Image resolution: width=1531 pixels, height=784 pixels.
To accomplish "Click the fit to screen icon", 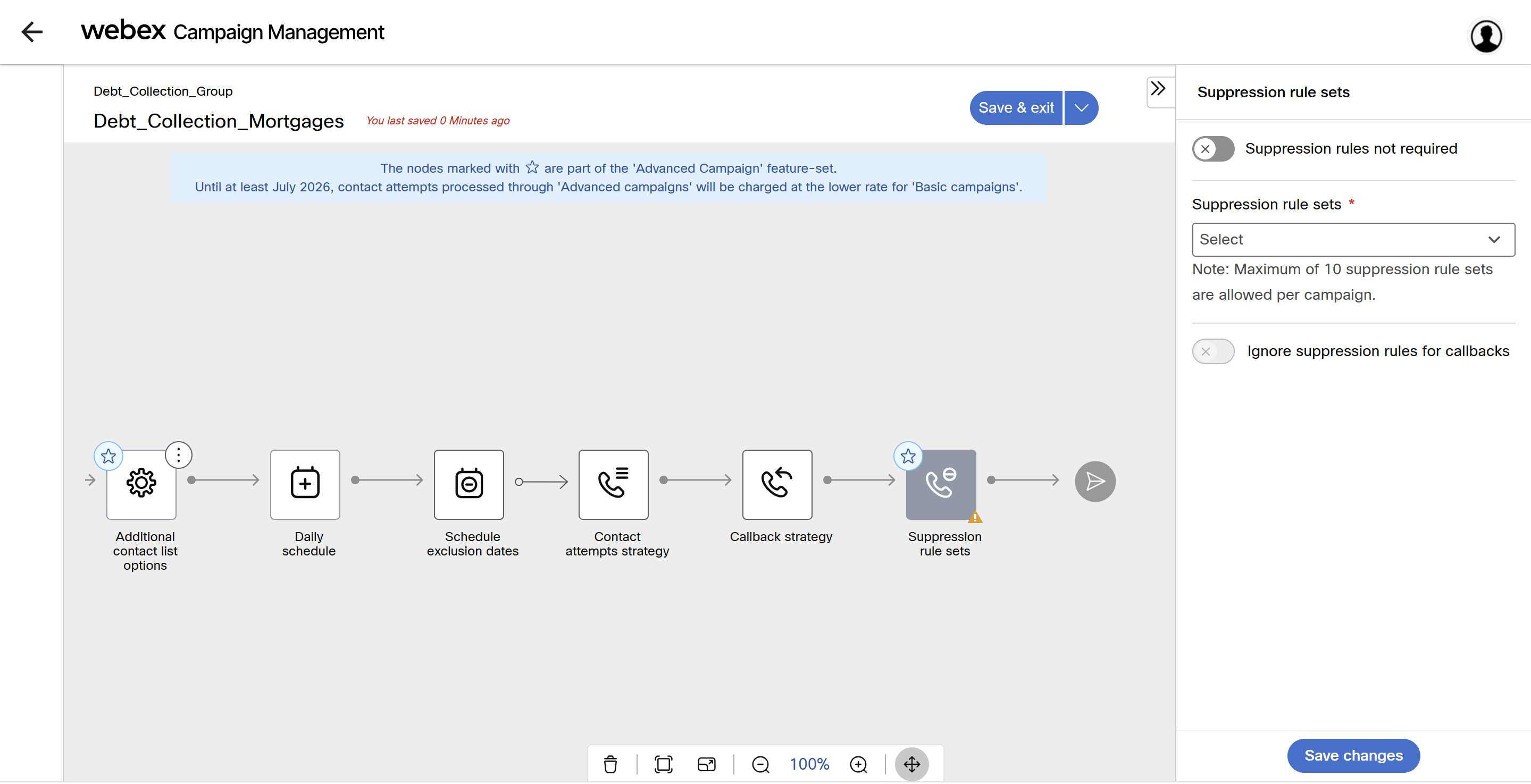I will 663,764.
